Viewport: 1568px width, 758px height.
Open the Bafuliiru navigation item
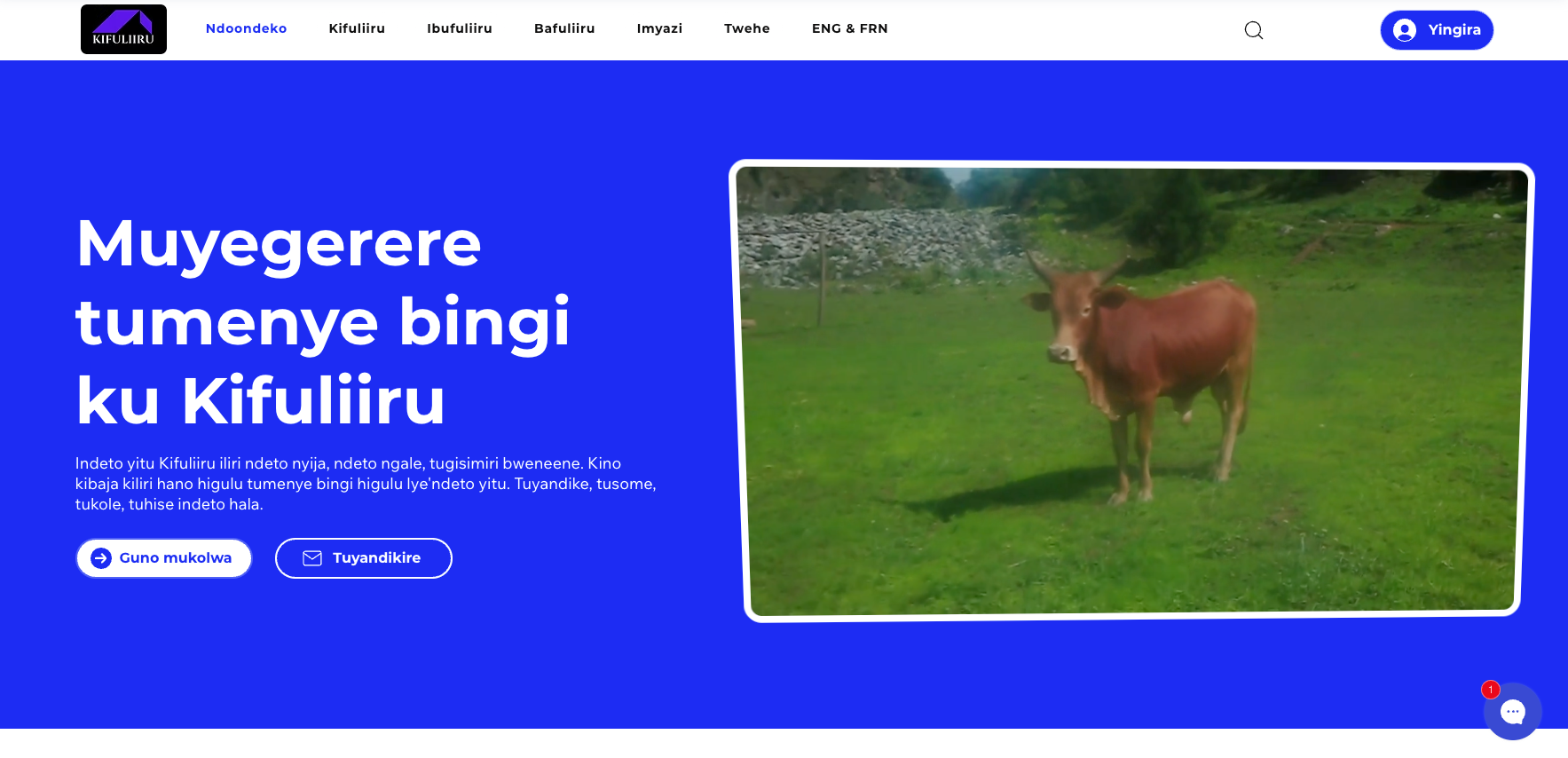click(x=564, y=28)
